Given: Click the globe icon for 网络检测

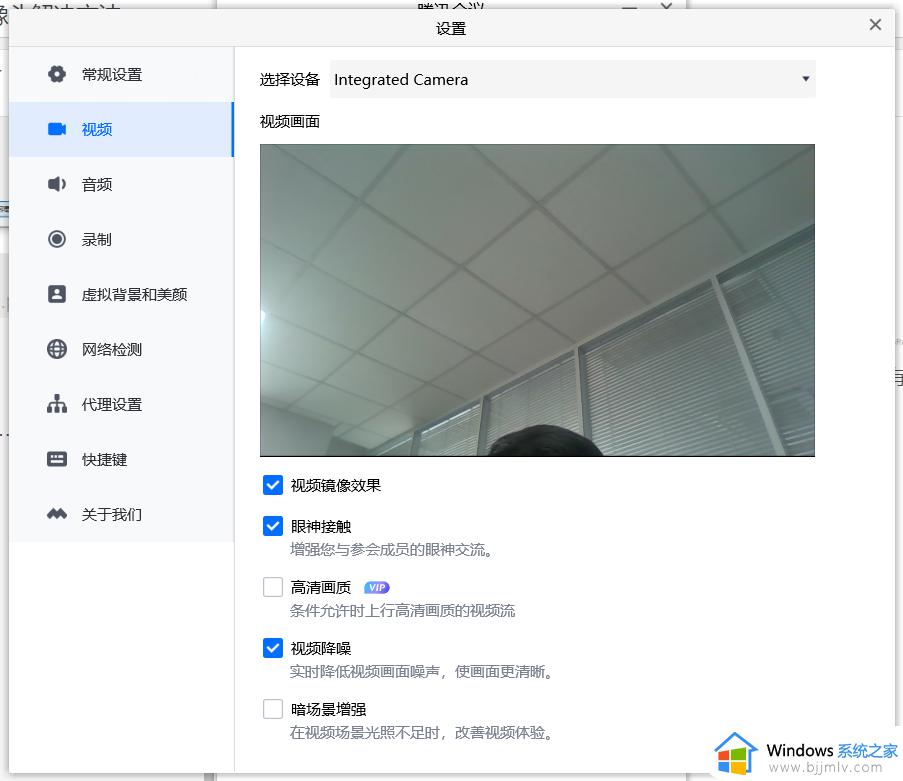Looking at the screenshot, I should pyautogui.click(x=56, y=349).
